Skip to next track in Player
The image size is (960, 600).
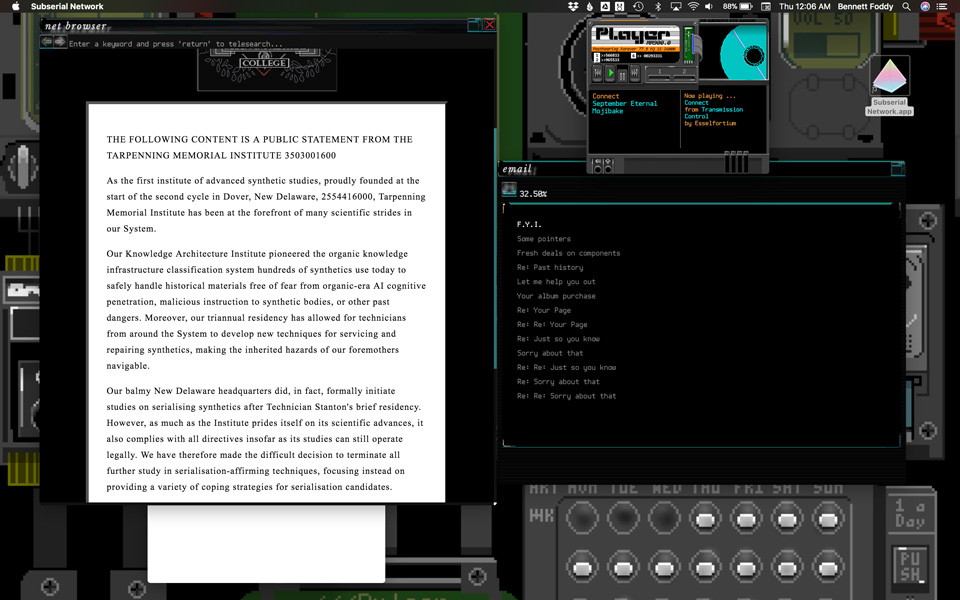(x=635, y=74)
